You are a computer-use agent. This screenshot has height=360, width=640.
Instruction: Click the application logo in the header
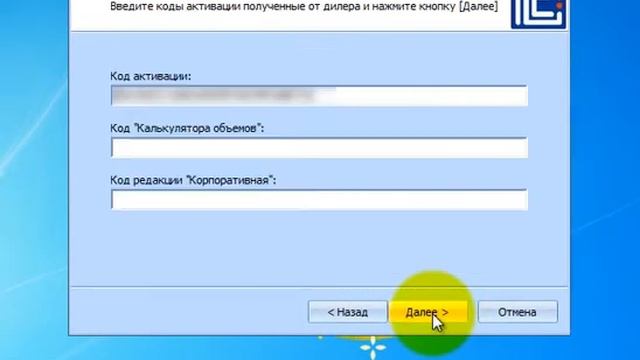(538, 13)
